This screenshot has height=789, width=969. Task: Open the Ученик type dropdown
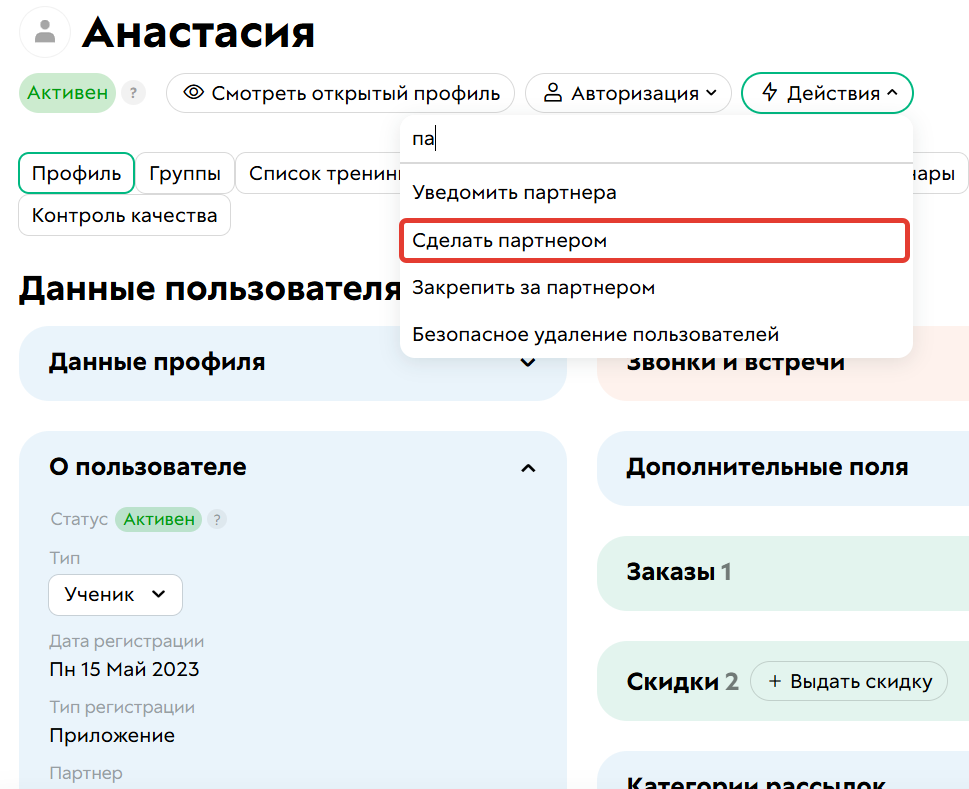coord(115,594)
